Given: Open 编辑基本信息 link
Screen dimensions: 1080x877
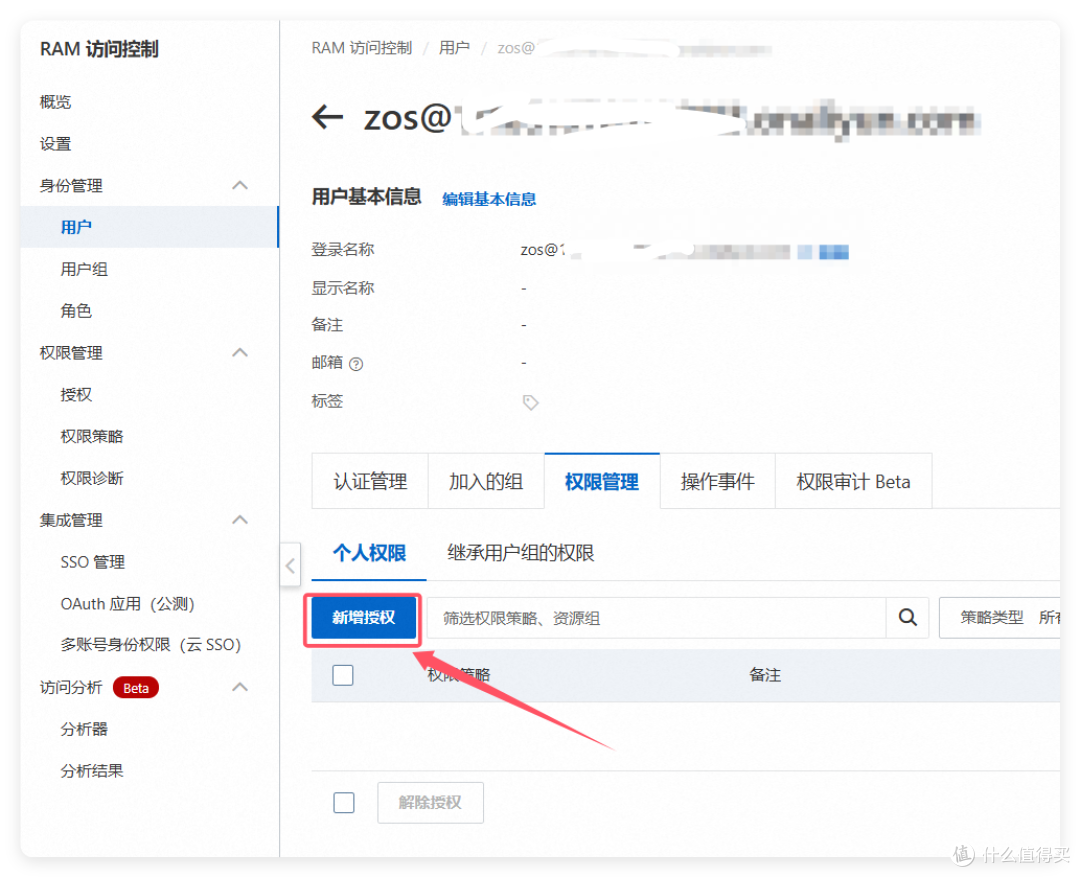Looking at the screenshot, I should point(489,198).
